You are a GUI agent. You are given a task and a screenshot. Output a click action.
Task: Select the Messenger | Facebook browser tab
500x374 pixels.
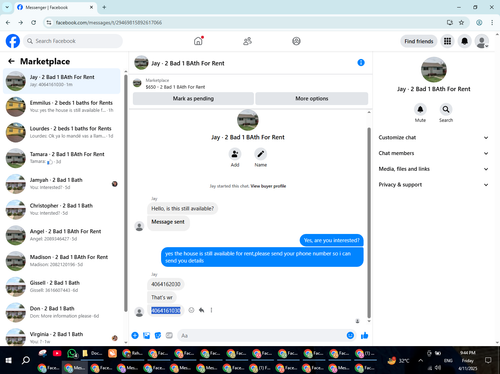[55, 7]
